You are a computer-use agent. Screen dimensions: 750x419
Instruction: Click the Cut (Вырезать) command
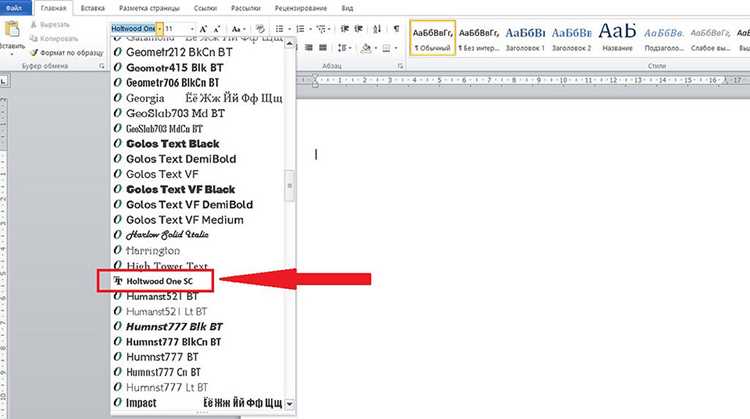click(x=49, y=24)
